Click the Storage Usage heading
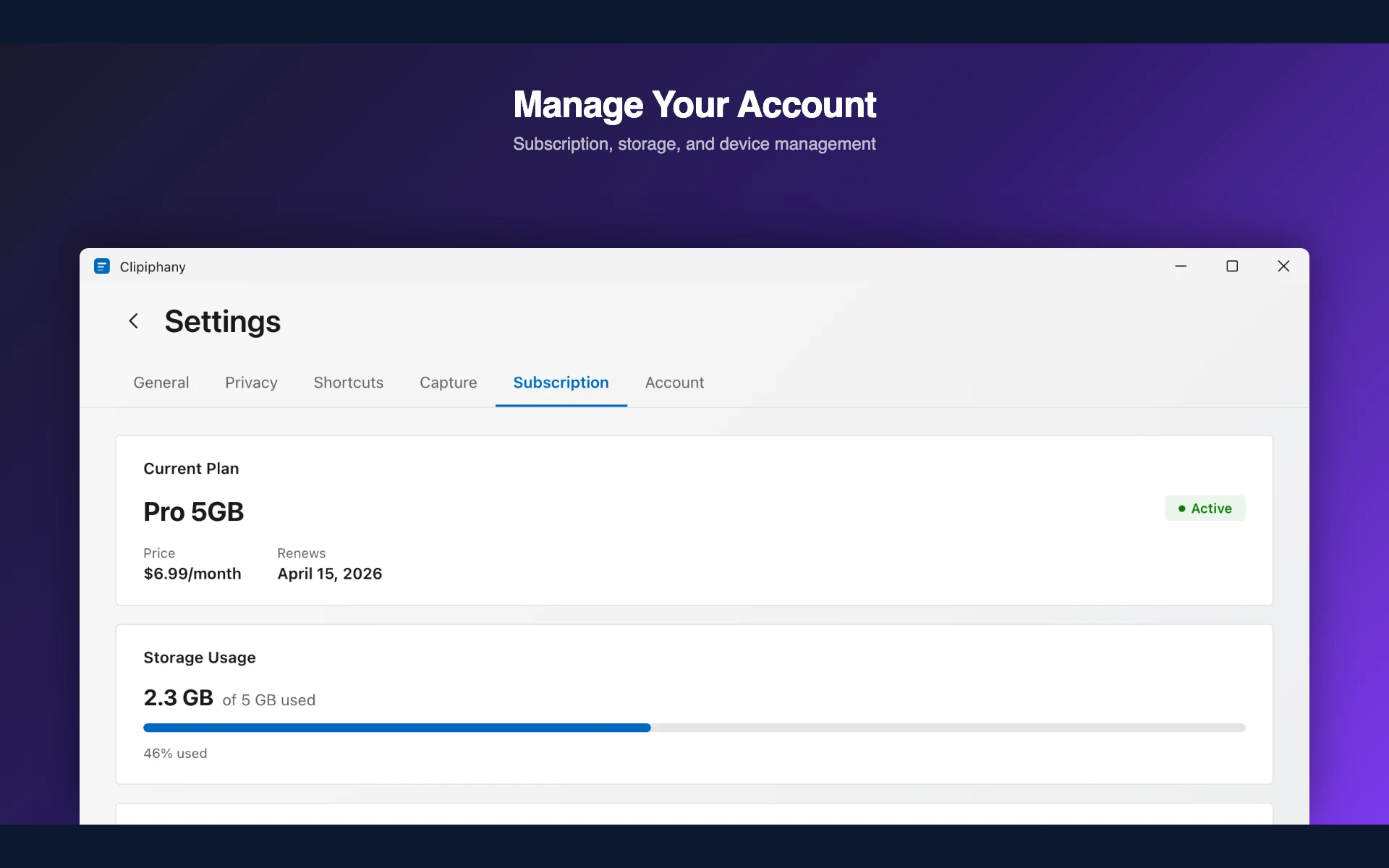1389x868 pixels. 200,658
